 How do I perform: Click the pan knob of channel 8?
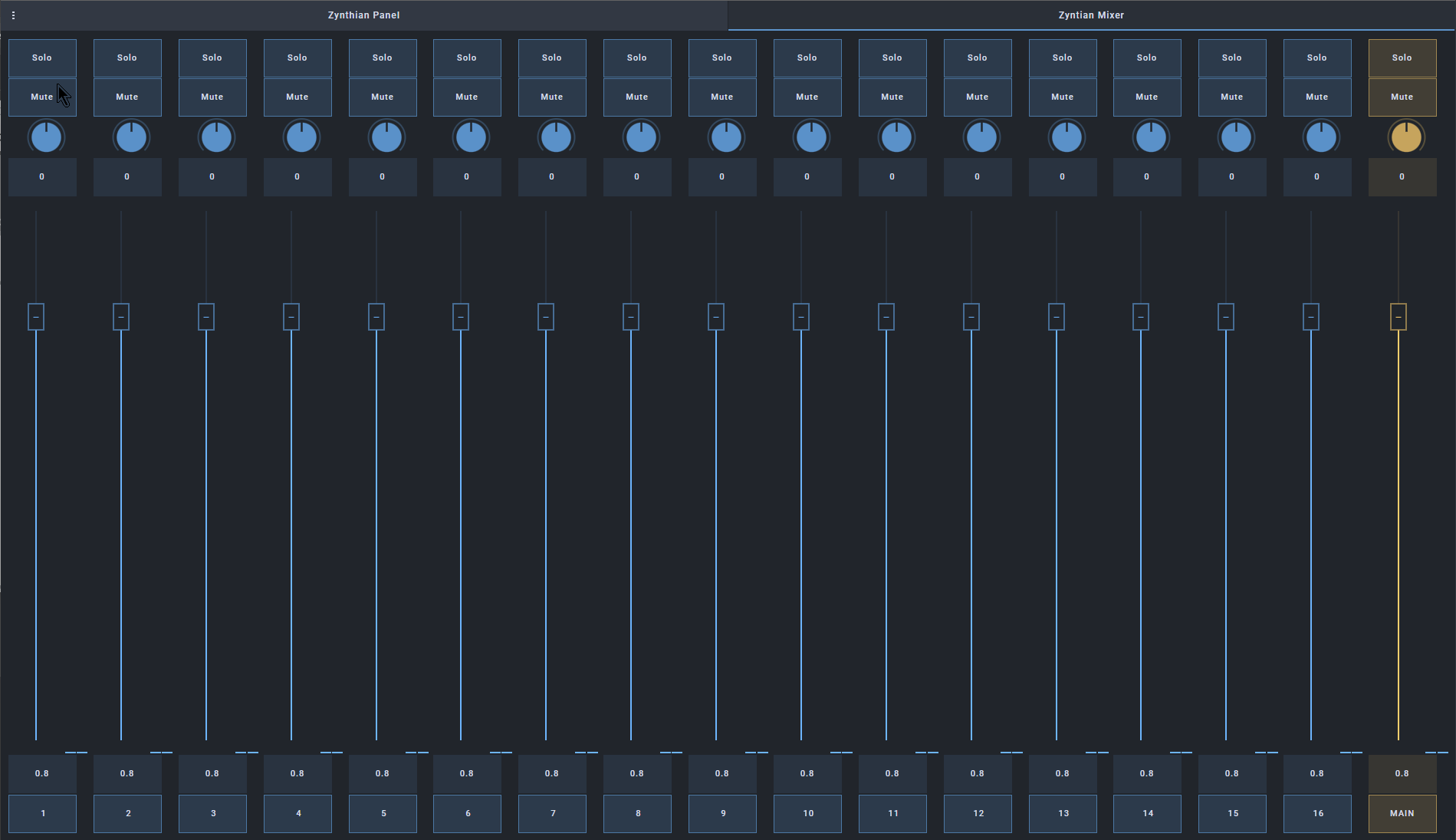(641, 138)
